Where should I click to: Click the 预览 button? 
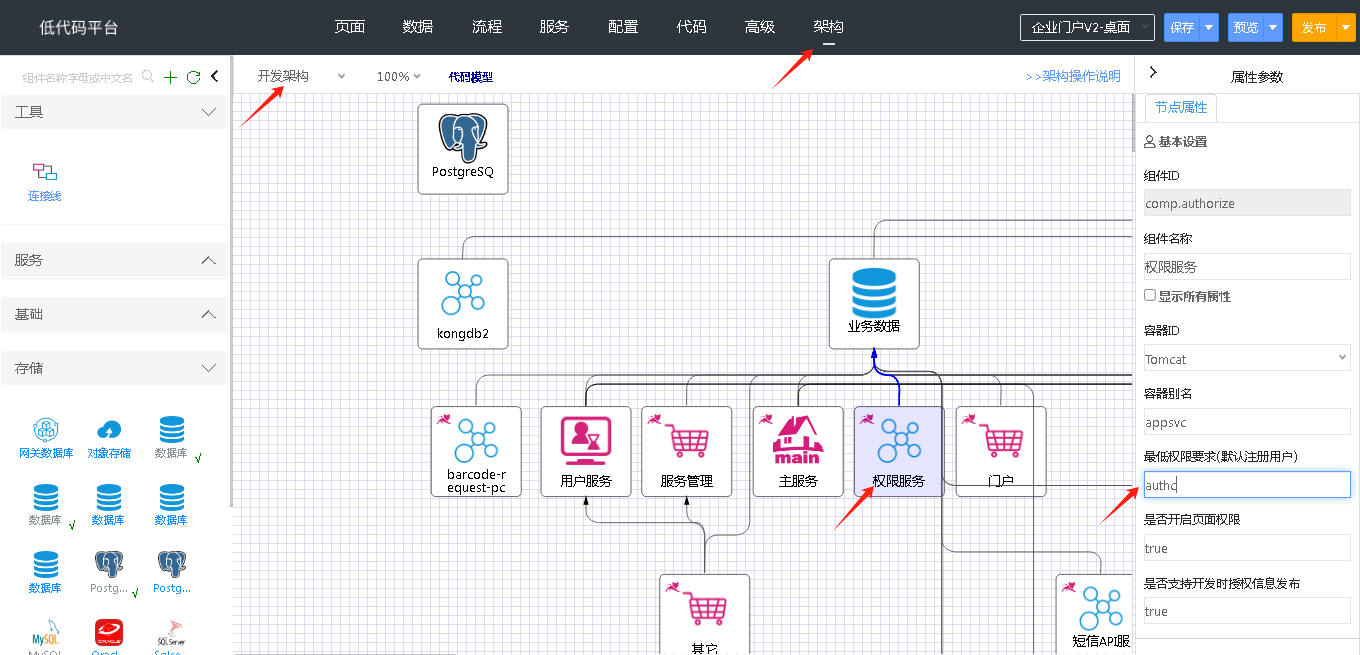pyautogui.click(x=1246, y=27)
